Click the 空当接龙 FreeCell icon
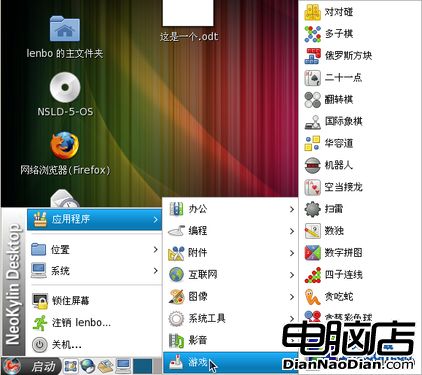 [313, 187]
